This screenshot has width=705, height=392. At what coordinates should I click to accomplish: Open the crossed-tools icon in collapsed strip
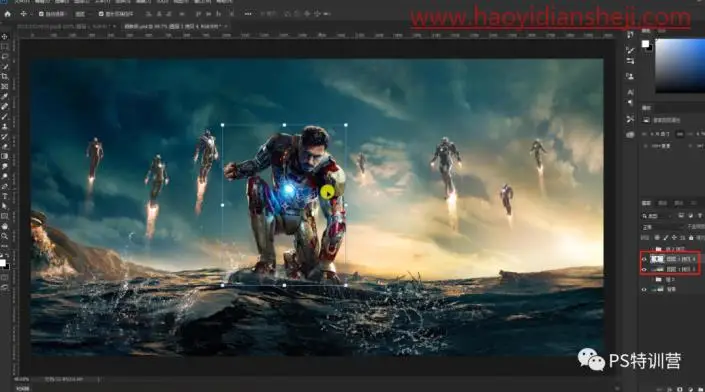point(630,119)
